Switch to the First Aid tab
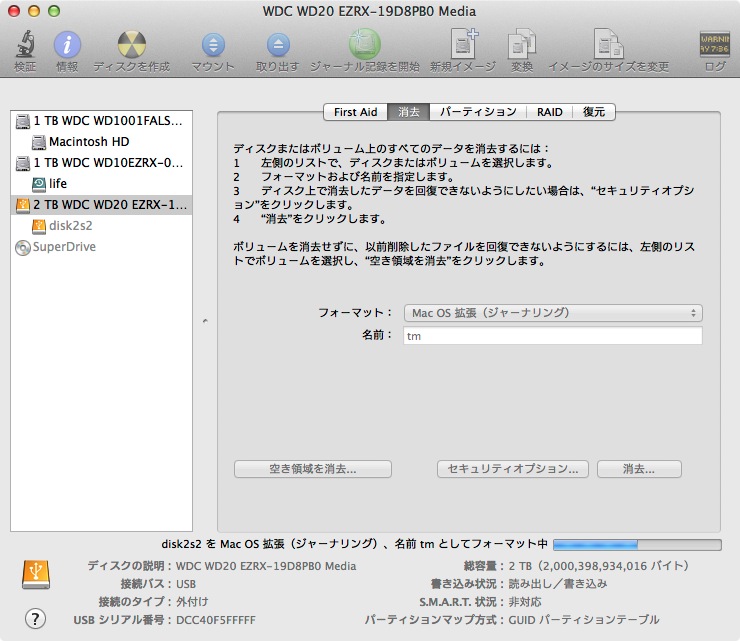740x641 pixels. coord(355,112)
